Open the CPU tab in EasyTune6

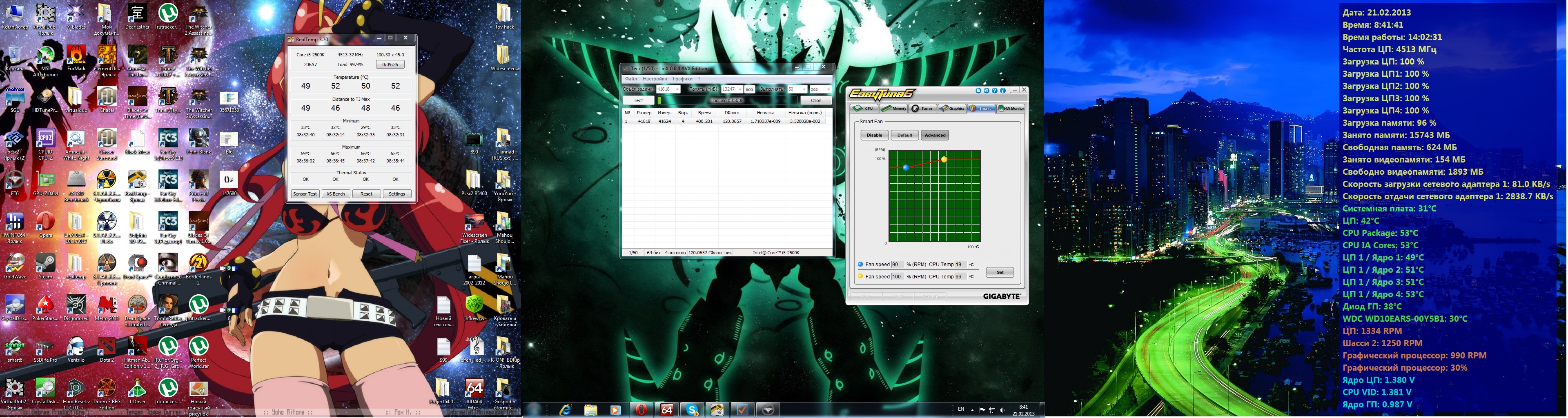click(864, 108)
